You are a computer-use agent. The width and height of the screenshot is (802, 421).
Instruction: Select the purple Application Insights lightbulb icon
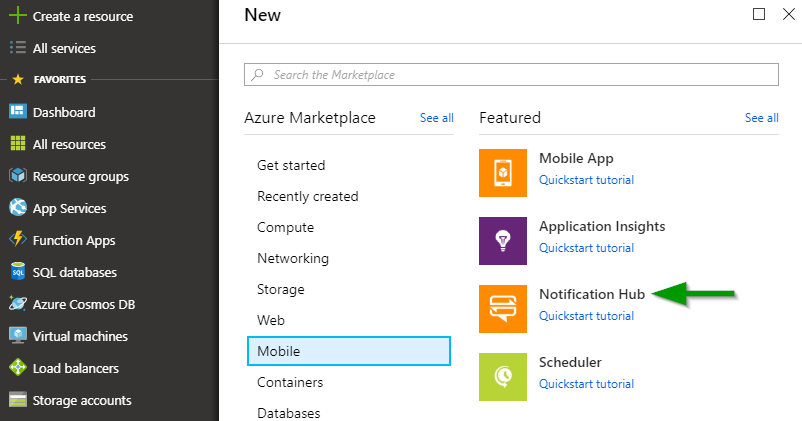tap(503, 241)
